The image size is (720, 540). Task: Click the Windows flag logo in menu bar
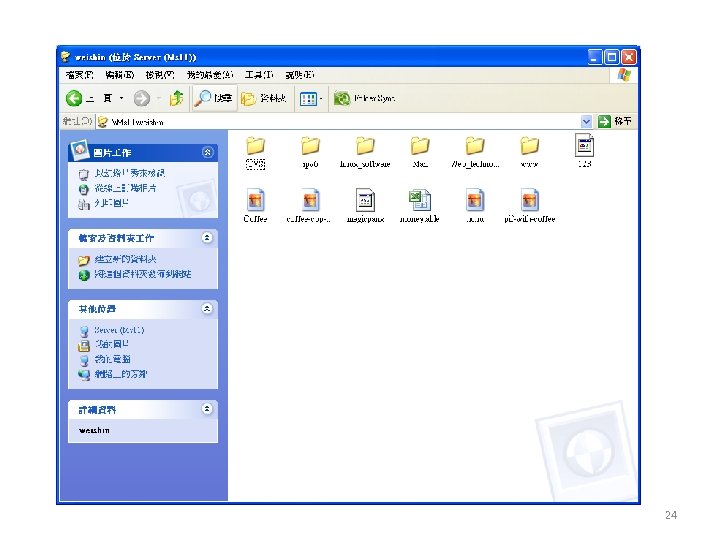(x=624, y=75)
